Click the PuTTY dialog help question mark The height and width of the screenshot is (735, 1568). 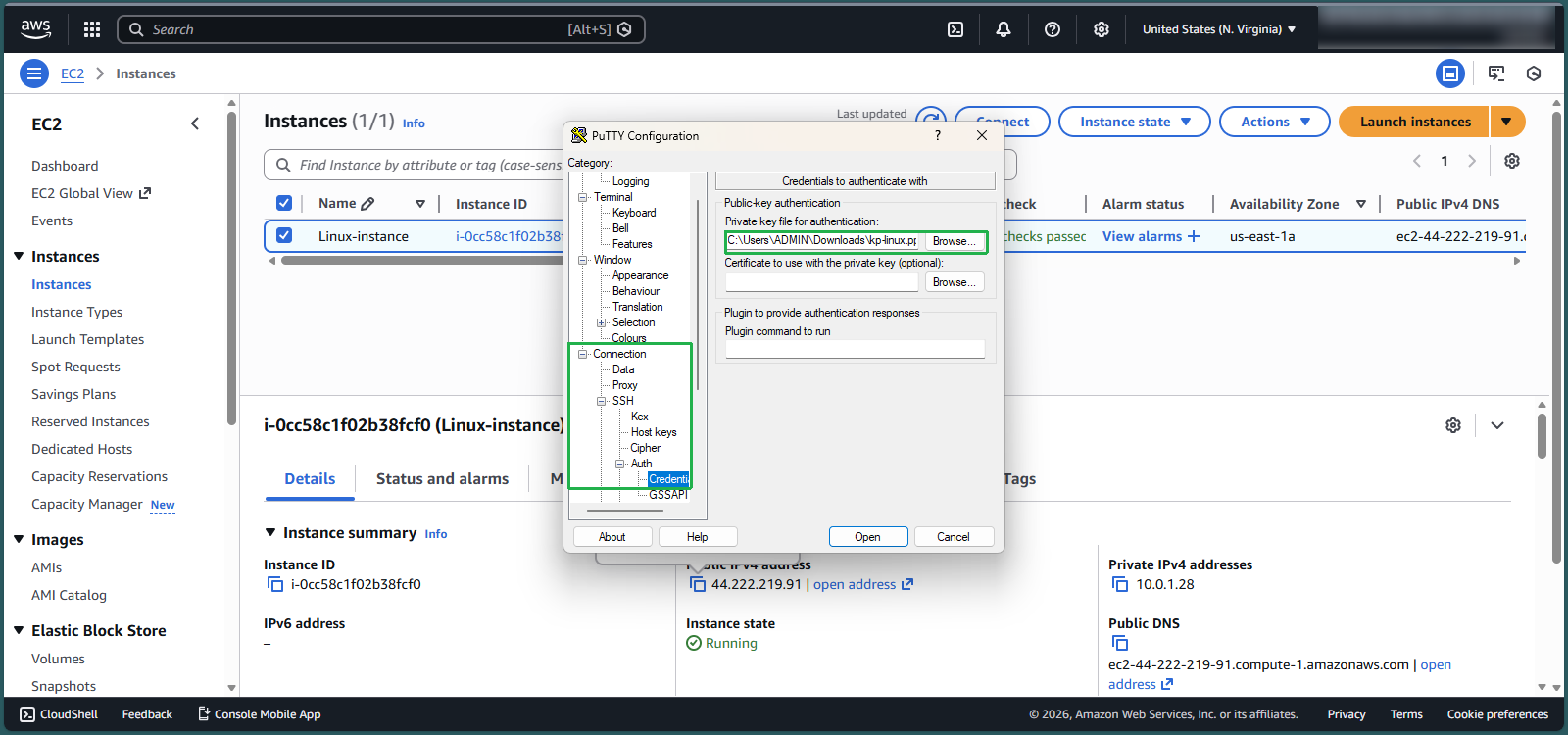tap(938, 135)
